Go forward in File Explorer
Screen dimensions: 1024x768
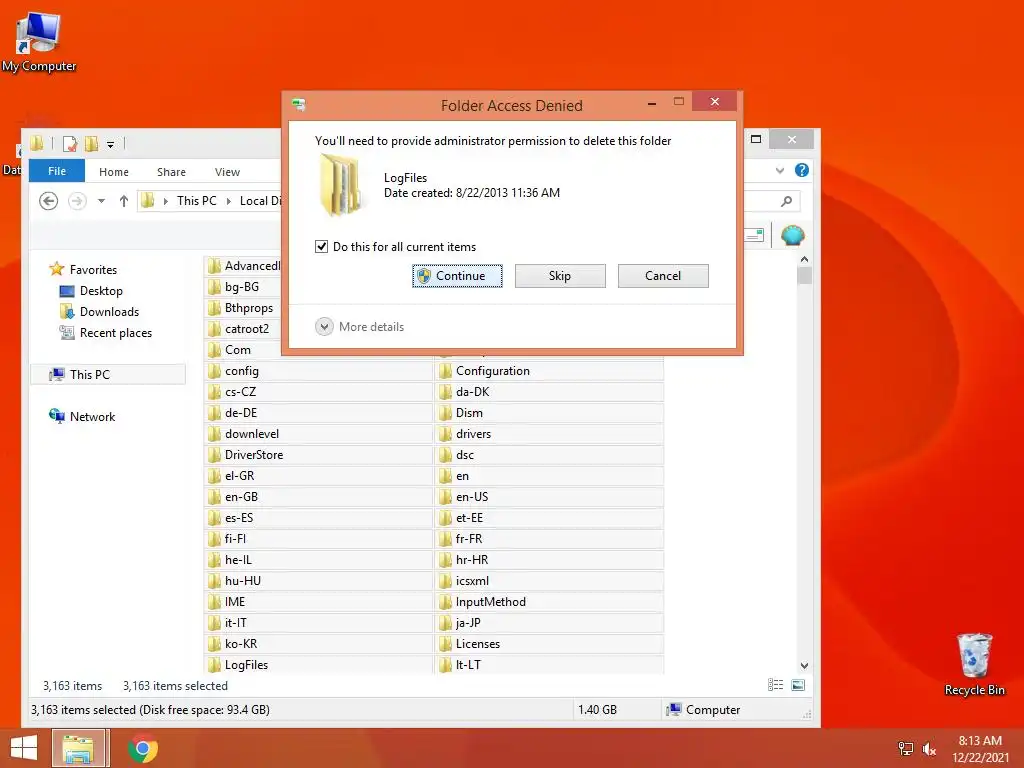(77, 200)
